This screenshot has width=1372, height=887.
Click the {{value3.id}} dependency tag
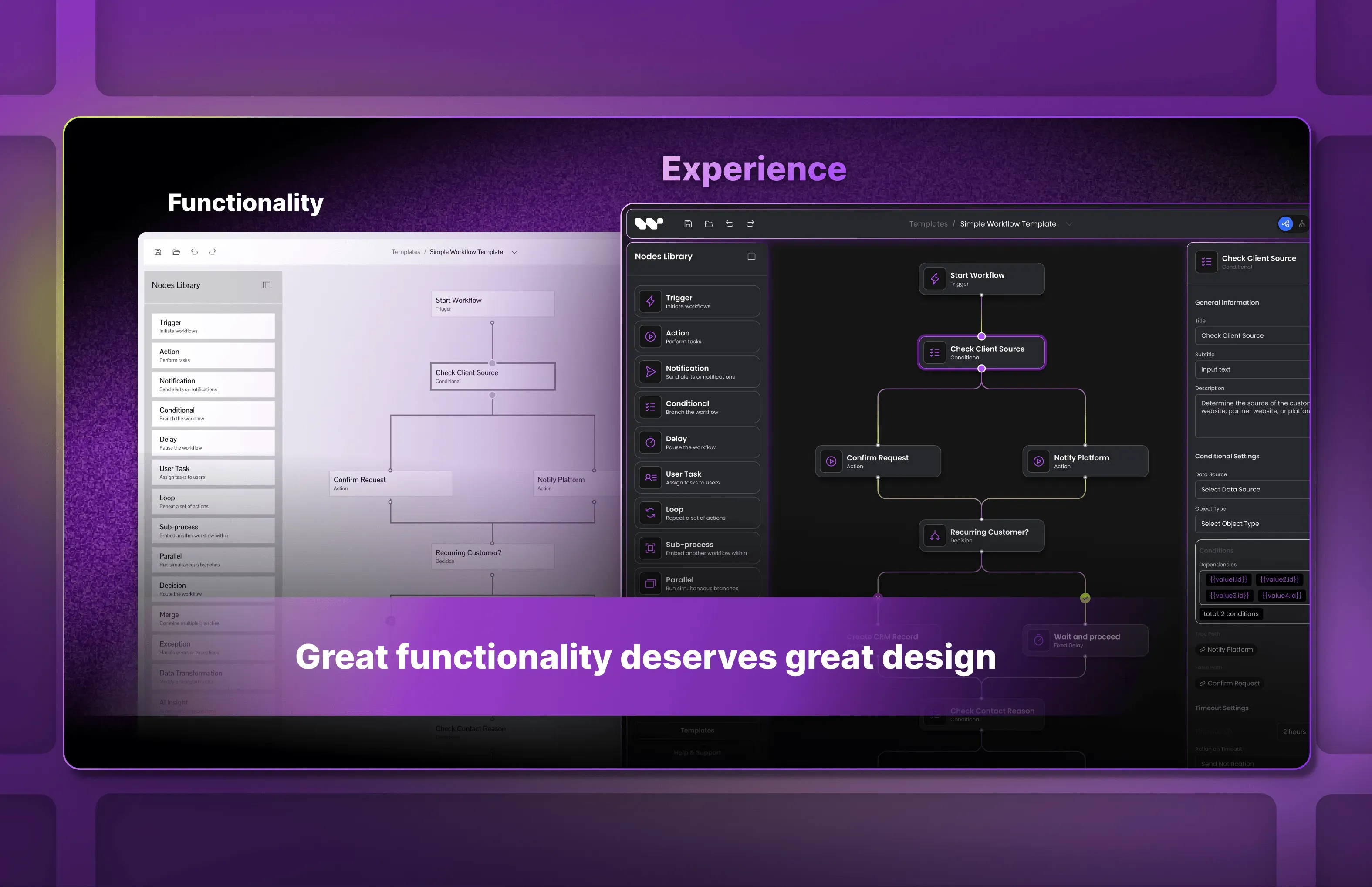(1229, 596)
